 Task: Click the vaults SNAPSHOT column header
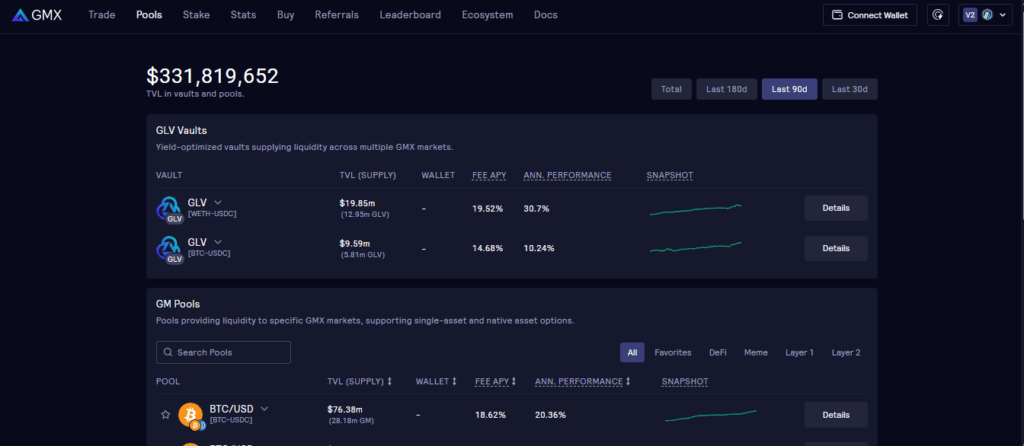click(669, 175)
